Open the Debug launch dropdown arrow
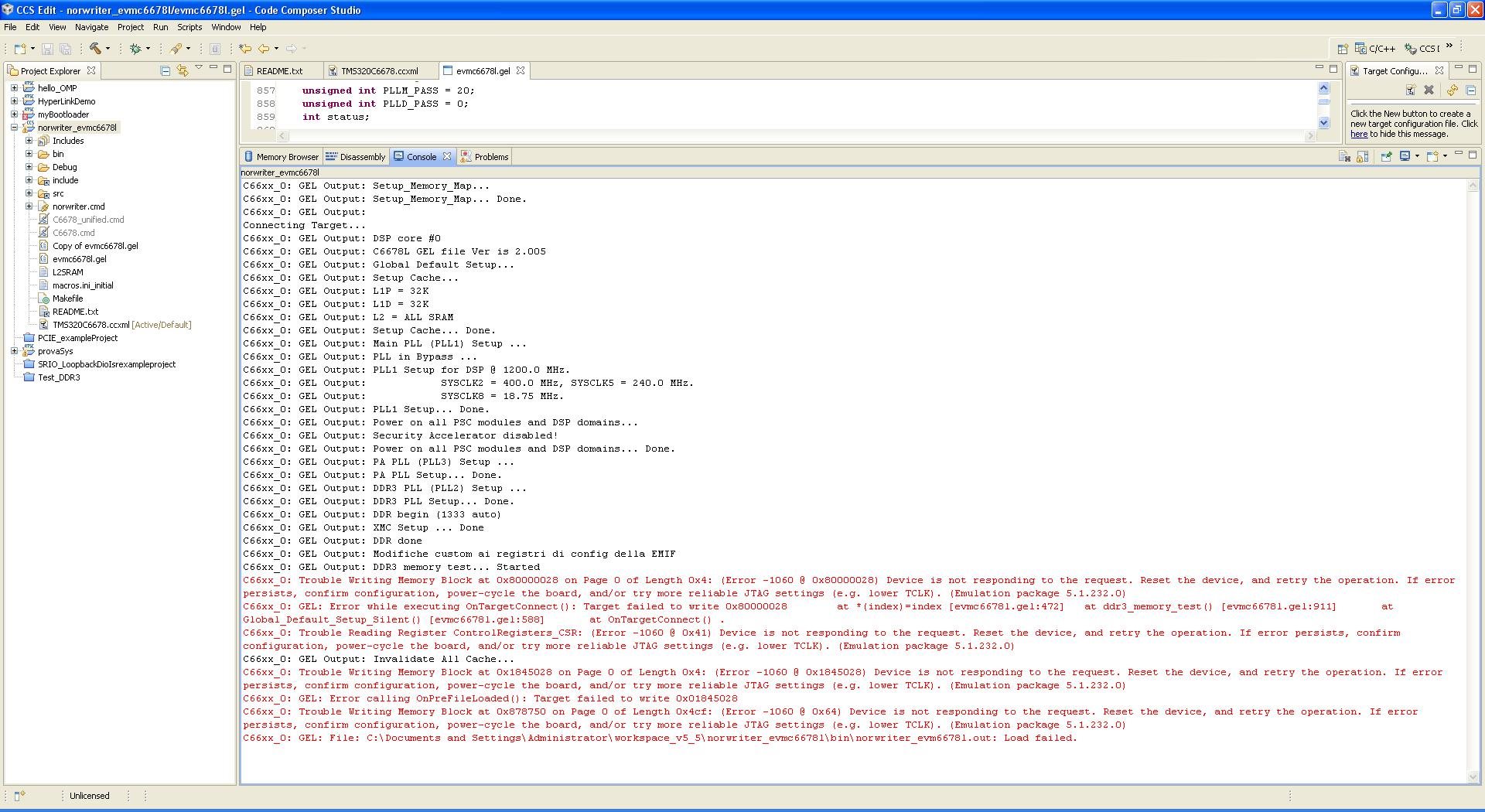 148,49
